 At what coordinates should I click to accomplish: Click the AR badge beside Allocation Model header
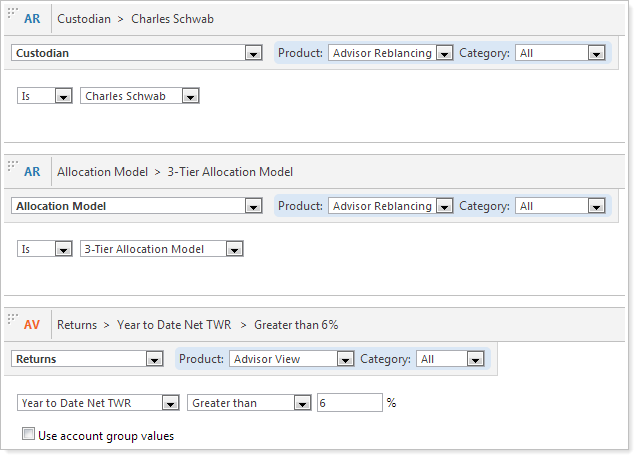click(x=32, y=172)
